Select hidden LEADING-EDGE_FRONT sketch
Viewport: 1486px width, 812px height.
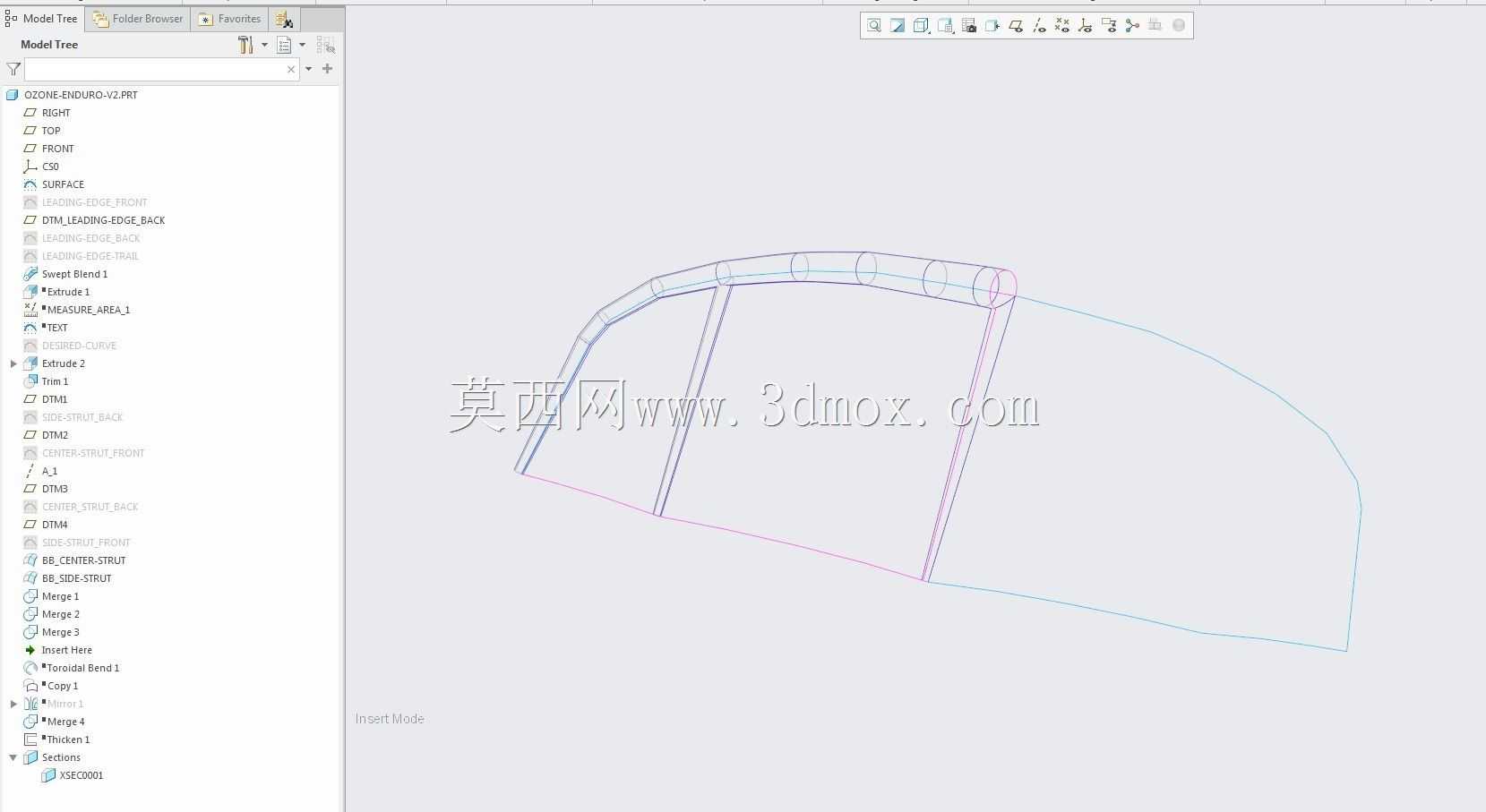point(94,202)
